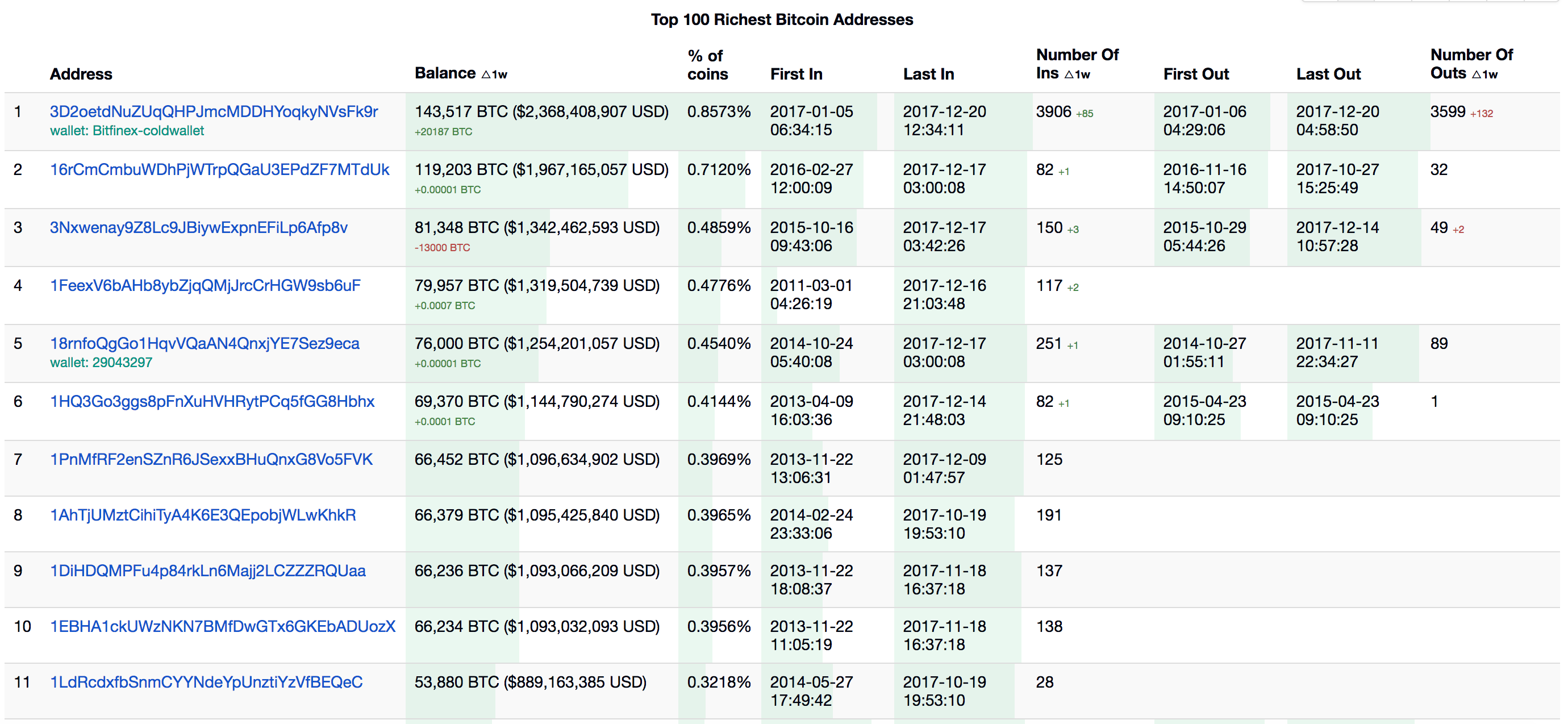Select the 0.4859% coins value
Screen dimensions: 1568x724
point(719,227)
